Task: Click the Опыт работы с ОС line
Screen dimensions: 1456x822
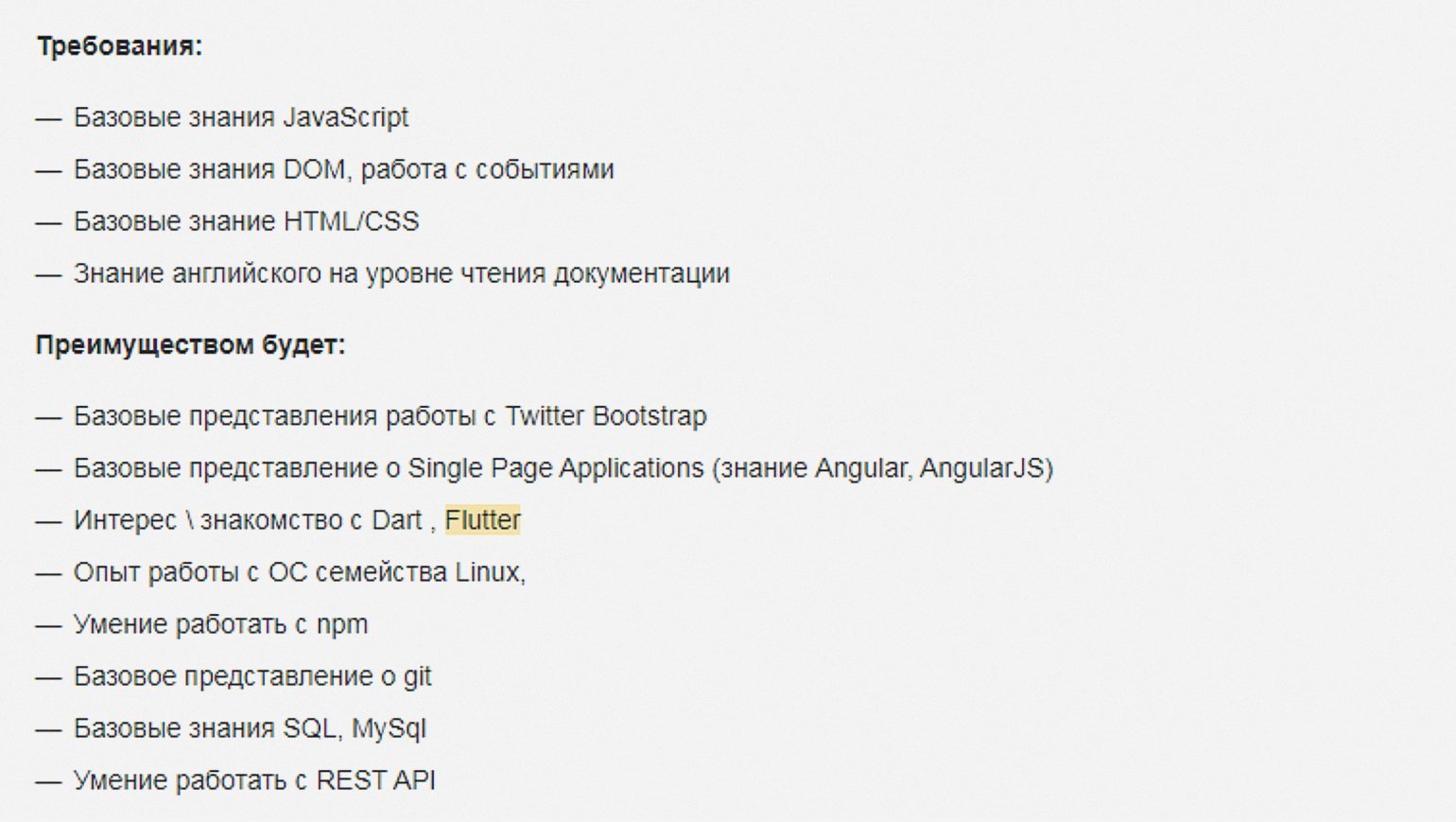Action: (300, 572)
